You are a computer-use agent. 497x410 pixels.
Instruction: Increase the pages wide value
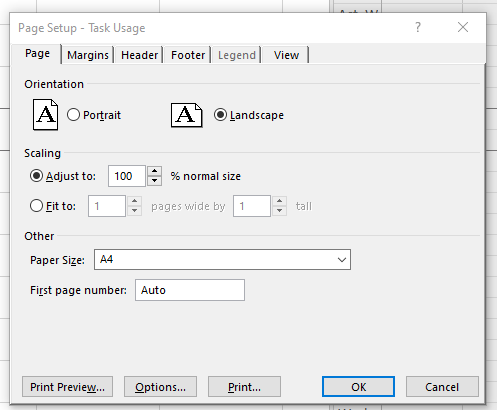pos(134,201)
